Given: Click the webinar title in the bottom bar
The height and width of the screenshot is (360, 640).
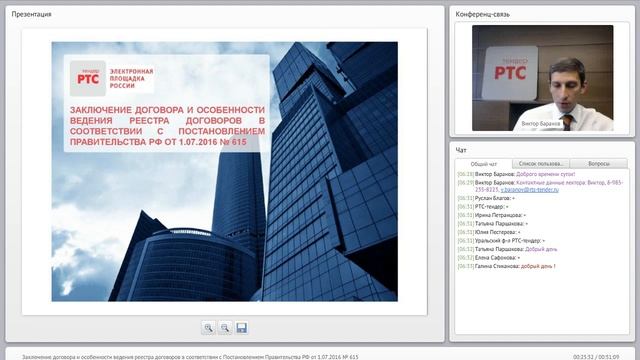Looking at the screenshot, I should click(x=190, y=357).
